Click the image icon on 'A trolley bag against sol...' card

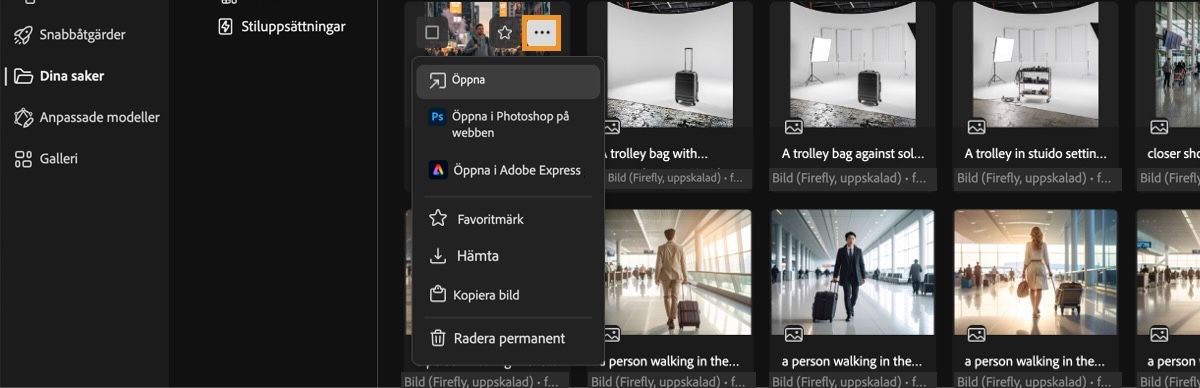[x=793, y=127]
